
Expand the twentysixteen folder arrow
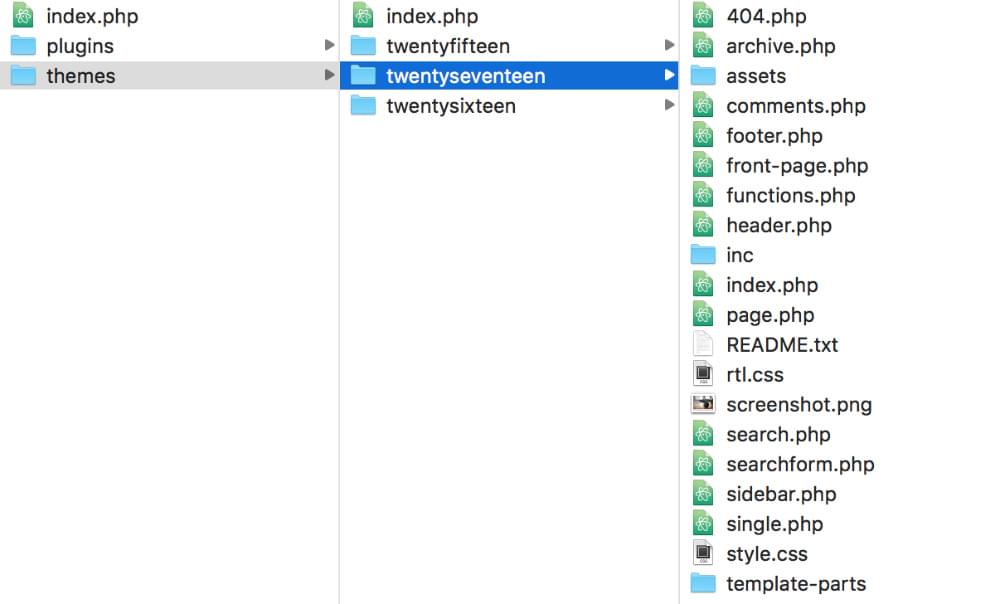pos(669,106)
